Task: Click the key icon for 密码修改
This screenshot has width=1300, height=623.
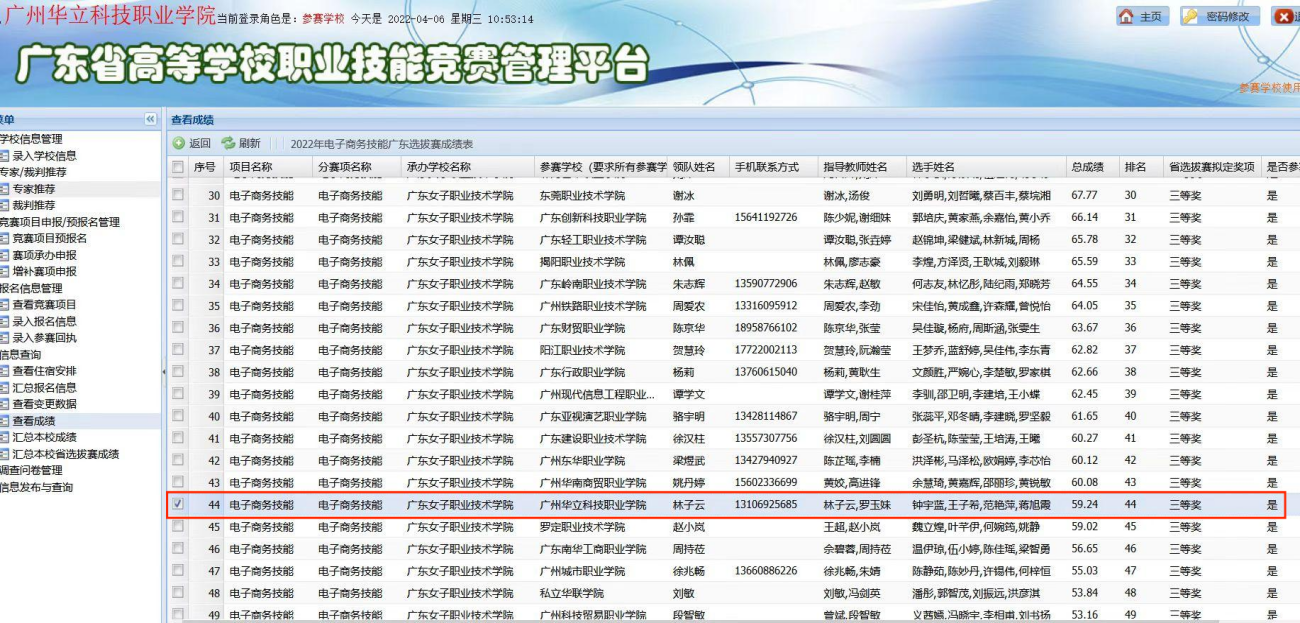Action: 1192,17
